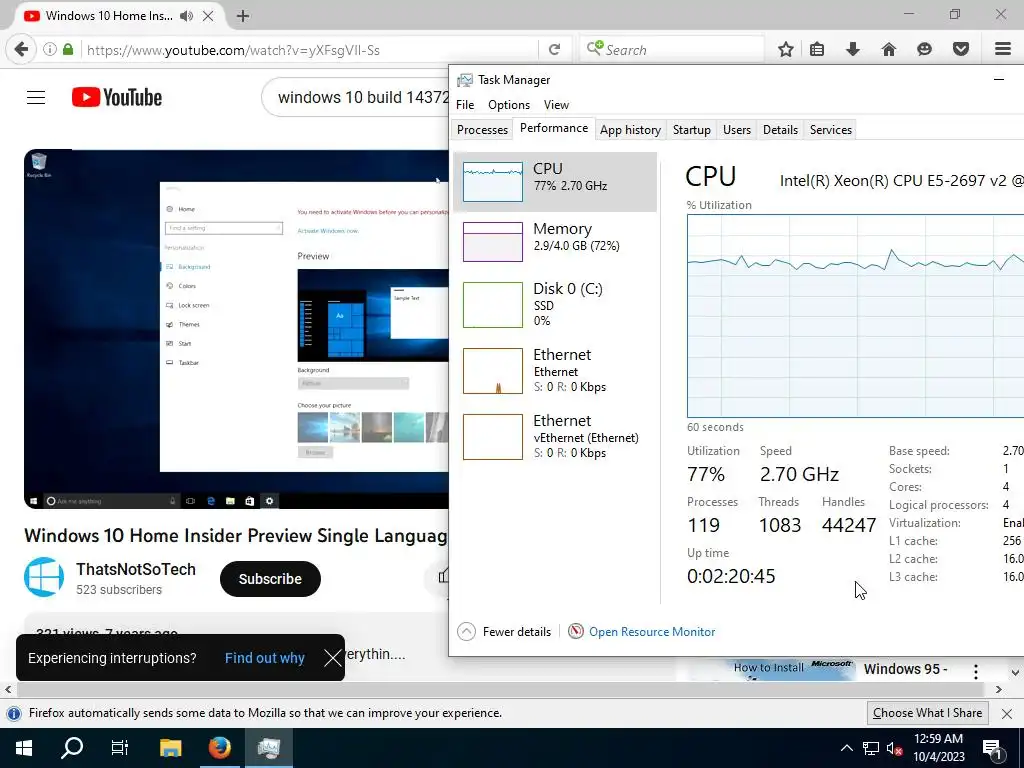Go back with Firefox back arrow
The image size is (1024, 768).
(22, 50)
